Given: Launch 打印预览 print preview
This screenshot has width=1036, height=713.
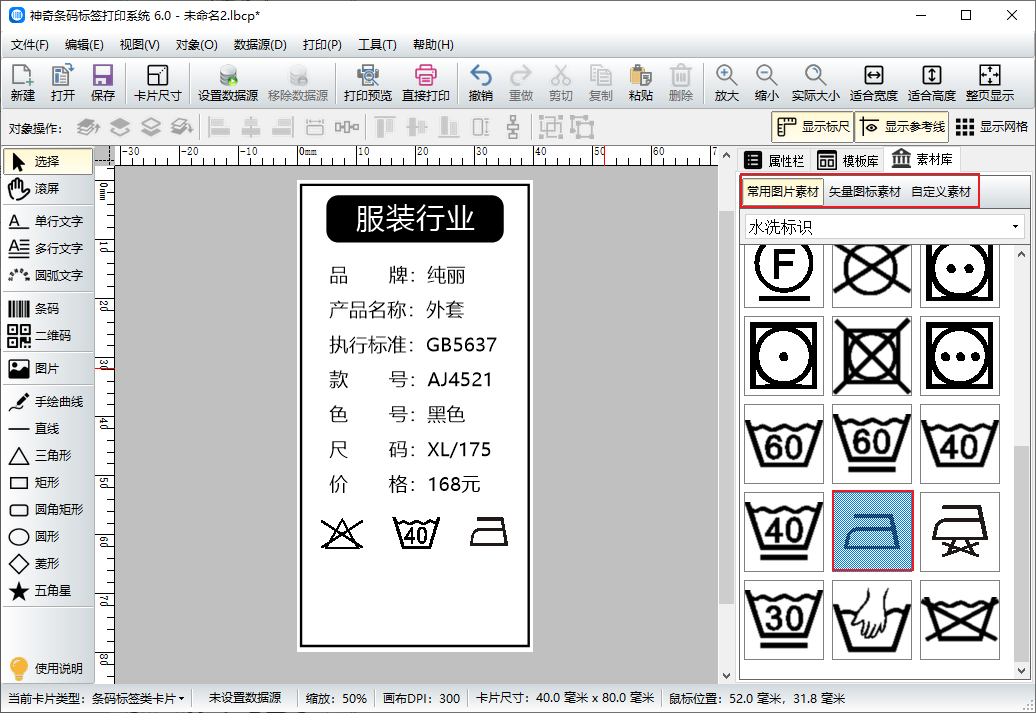Looking at the screenshot, I should [x=367, y=83].
